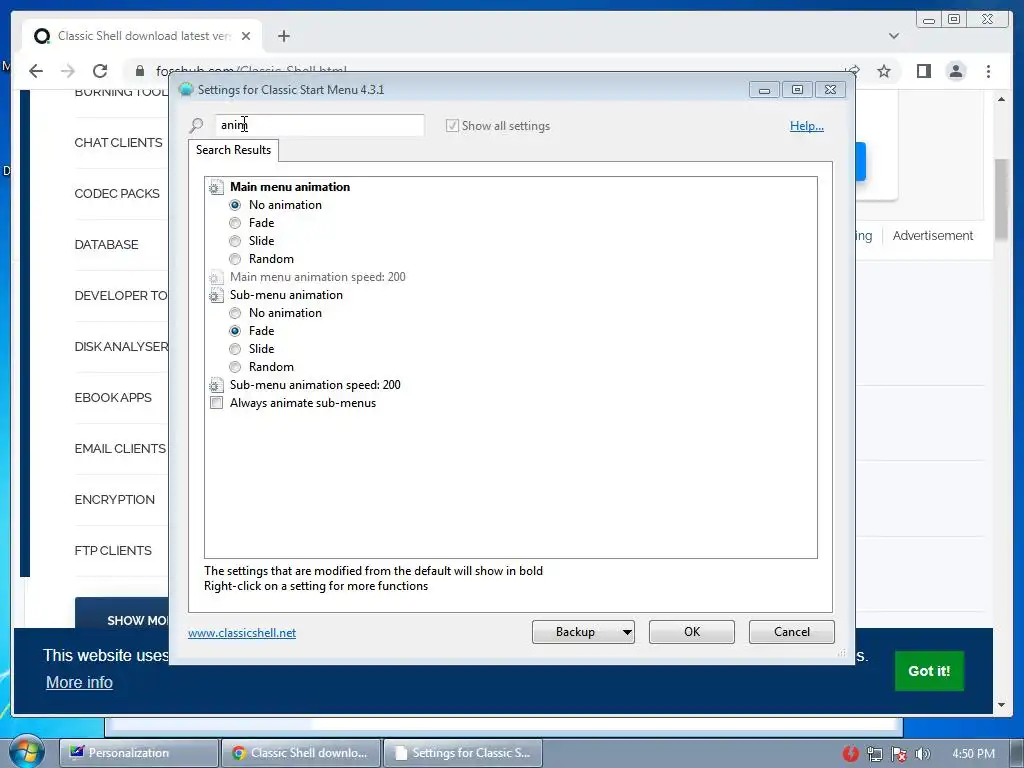Reload the Chrome page
Screen dimensions: 1024x768
click(100, 71)
